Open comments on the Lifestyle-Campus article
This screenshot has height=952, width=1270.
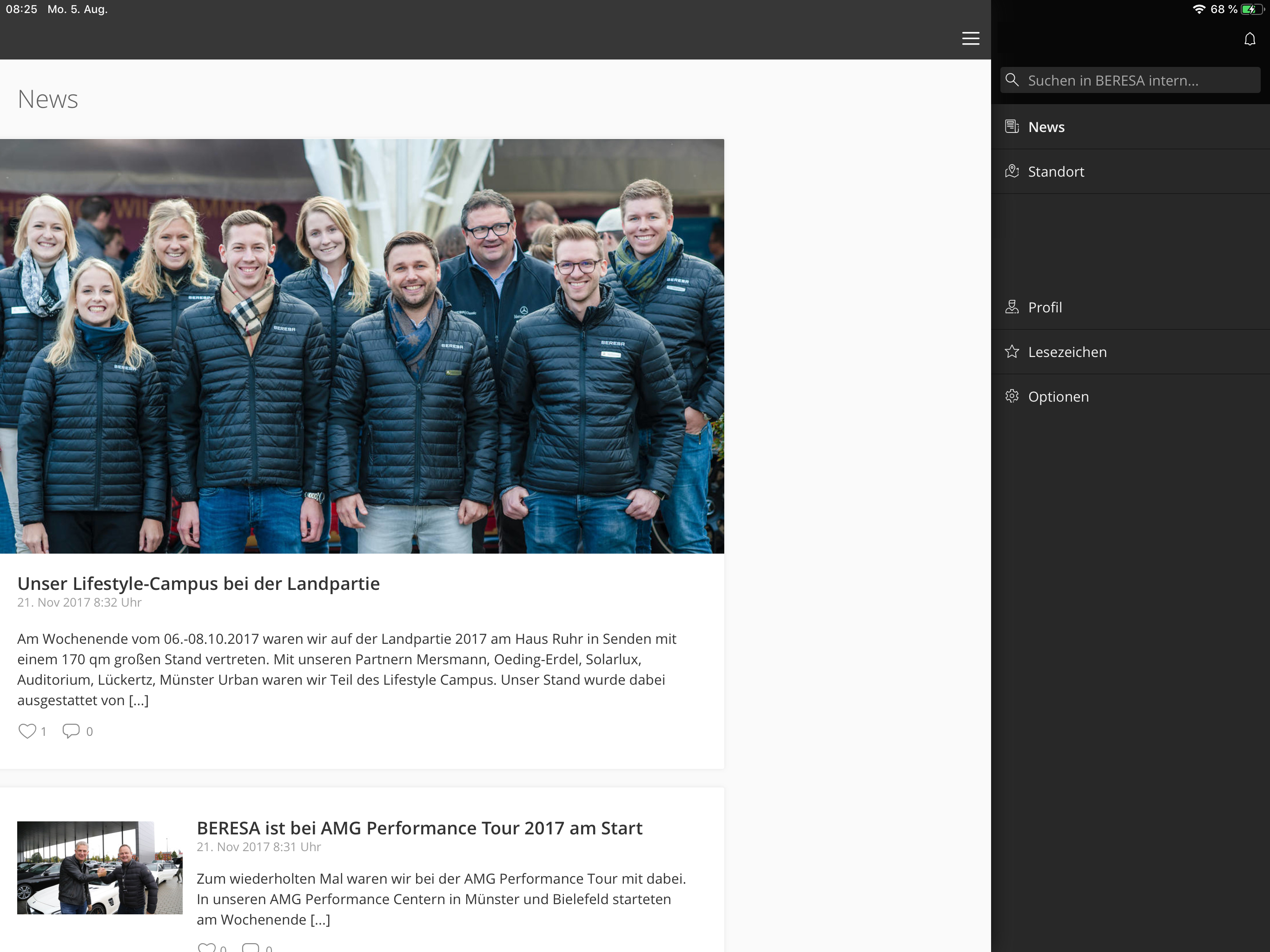coord(71,731)
